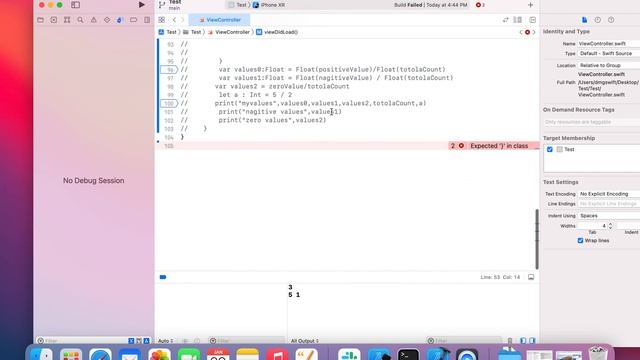Toggle code review changes arrows icon
Image resolution: width=640 pixels, height=360 pixels.
pos(506,20)
